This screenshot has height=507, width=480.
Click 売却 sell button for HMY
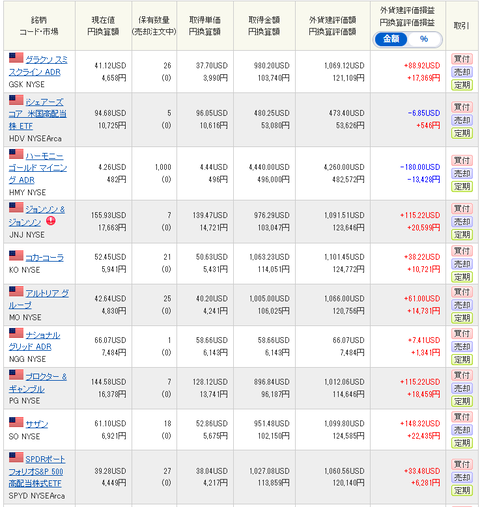[462, 173]
